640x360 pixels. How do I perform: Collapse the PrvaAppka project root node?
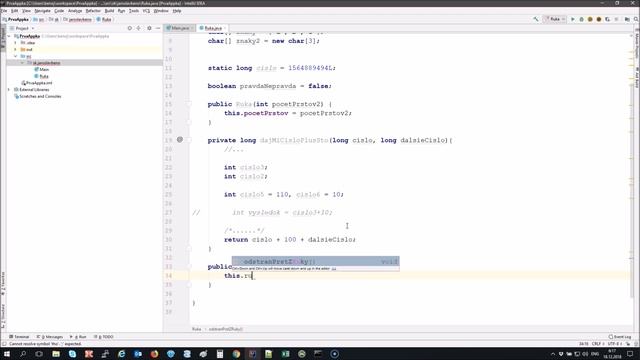pyautogui.click(x=9, y=36)
